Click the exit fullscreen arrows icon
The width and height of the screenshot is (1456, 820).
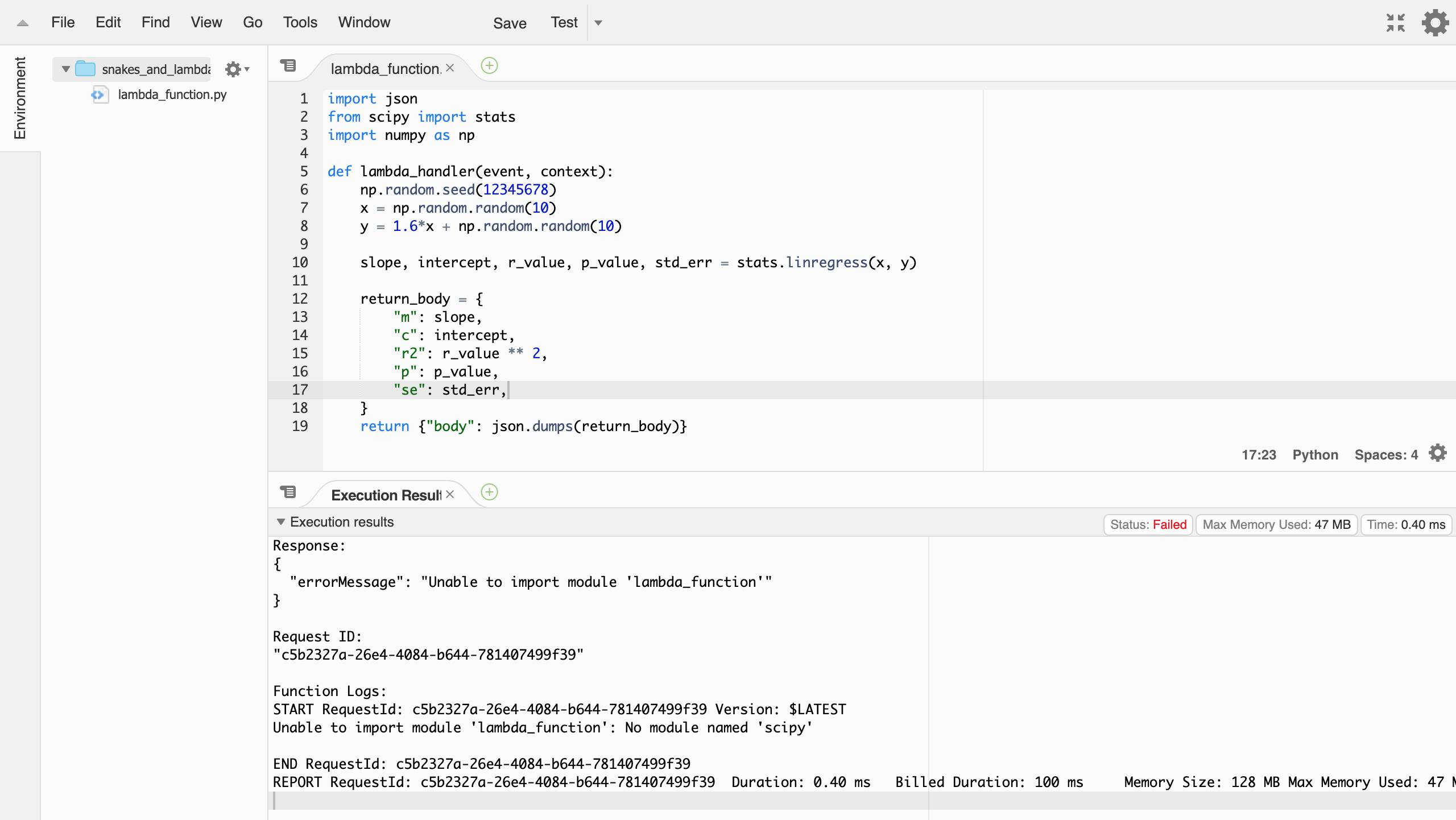(x=1396, y=23)
